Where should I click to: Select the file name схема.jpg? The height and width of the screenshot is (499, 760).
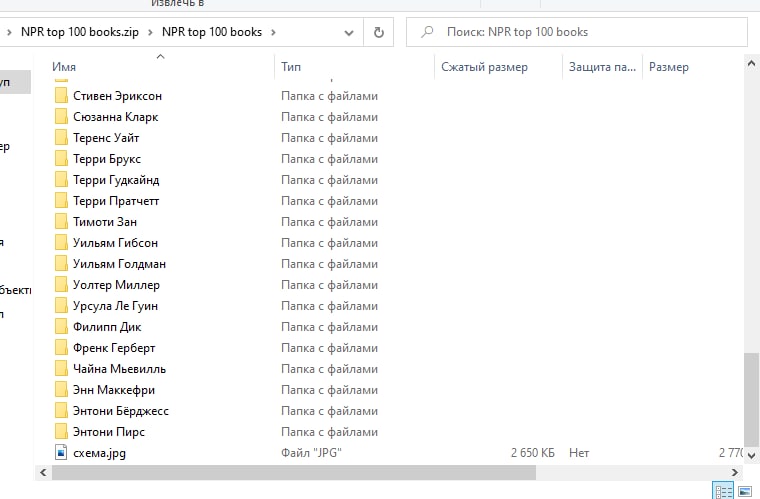(x=99, y=453)
